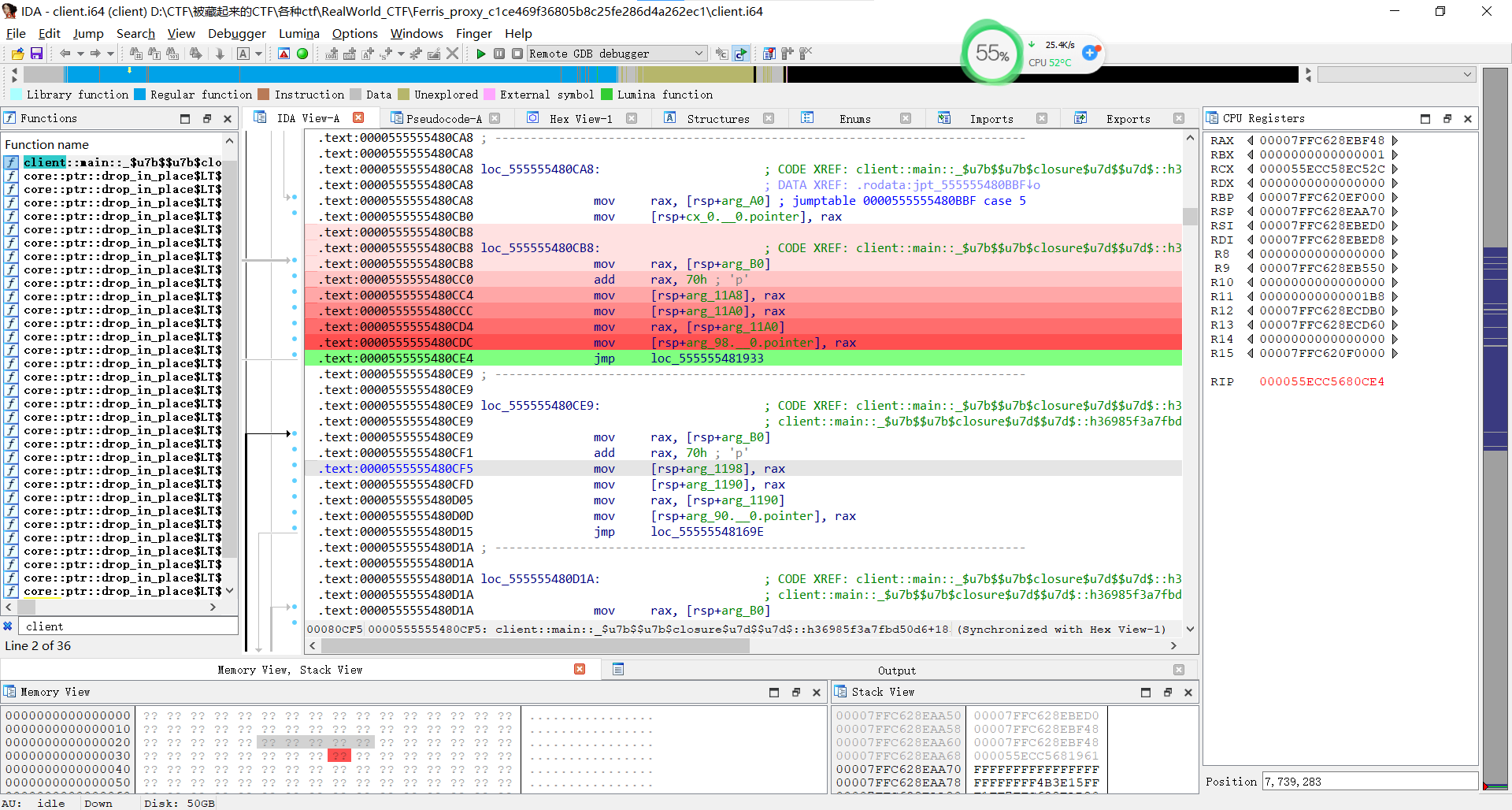
Task: Open a file with the folder icon
Action: point(17,54)
